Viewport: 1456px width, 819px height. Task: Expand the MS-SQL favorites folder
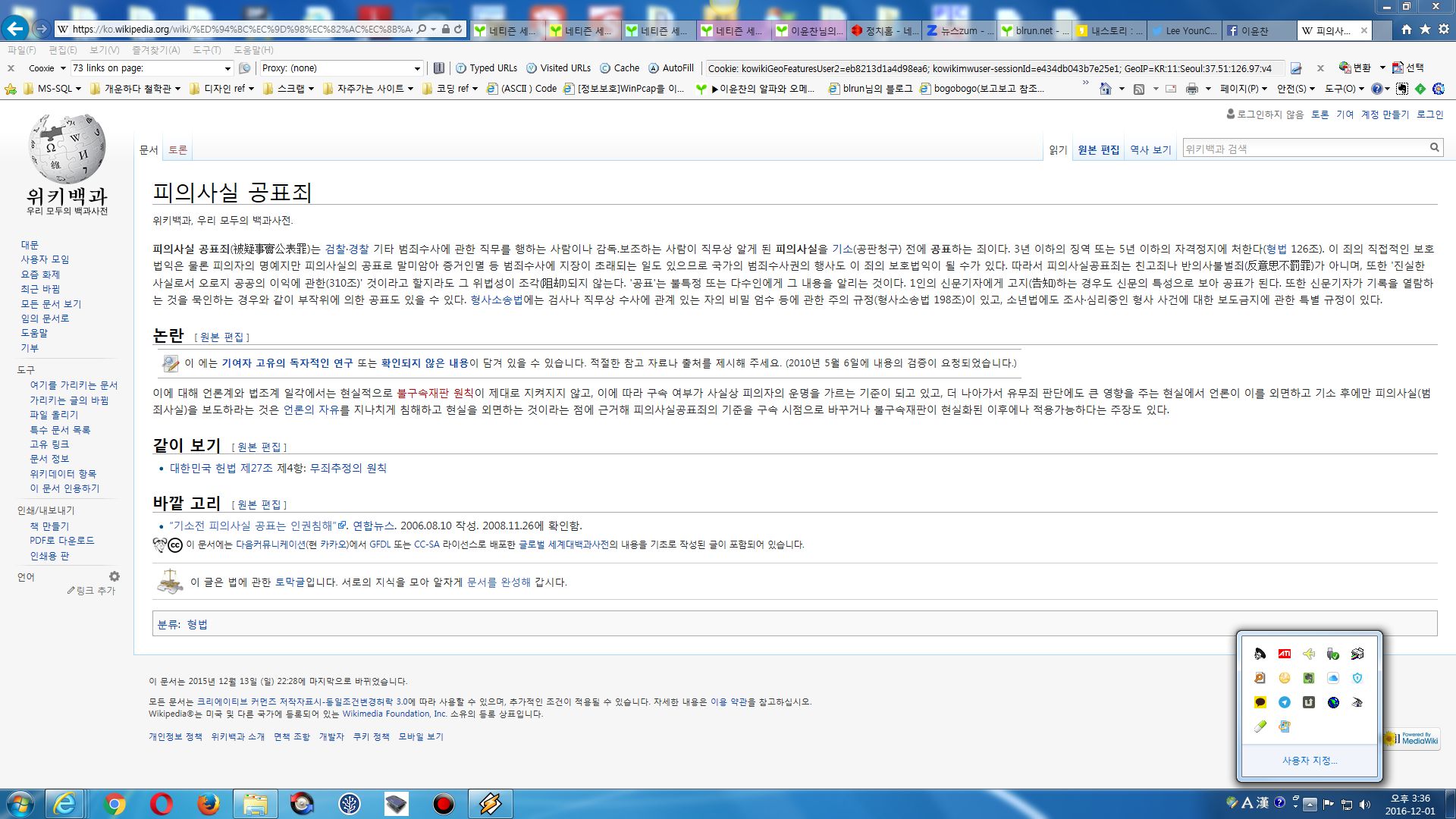(x=52, y=89)
